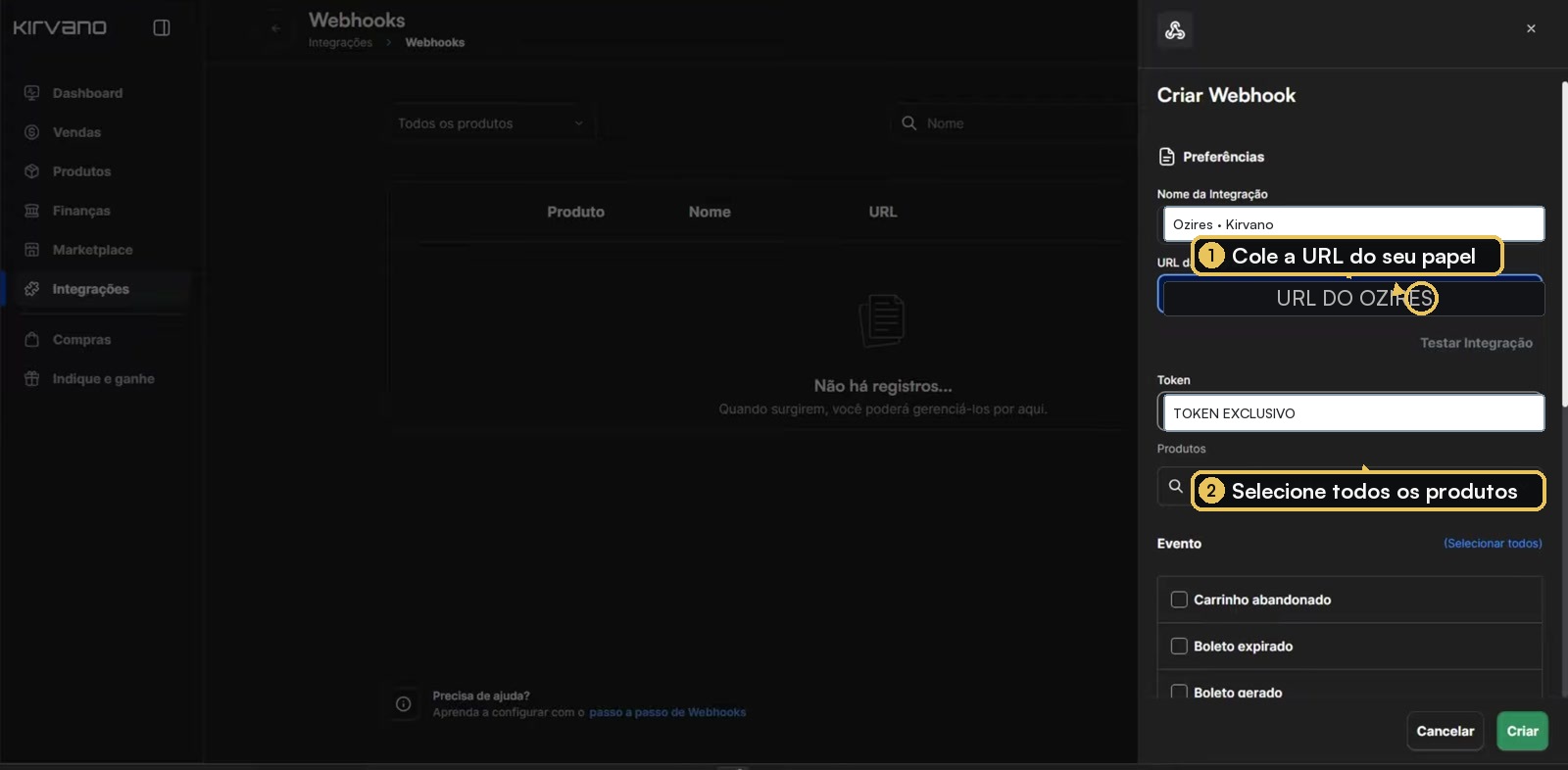Image resolution: width=1568 pixels, height=770 pixels.
Task: Open the passo a passo de Webhooks link
Action: (x=667, y=712)
